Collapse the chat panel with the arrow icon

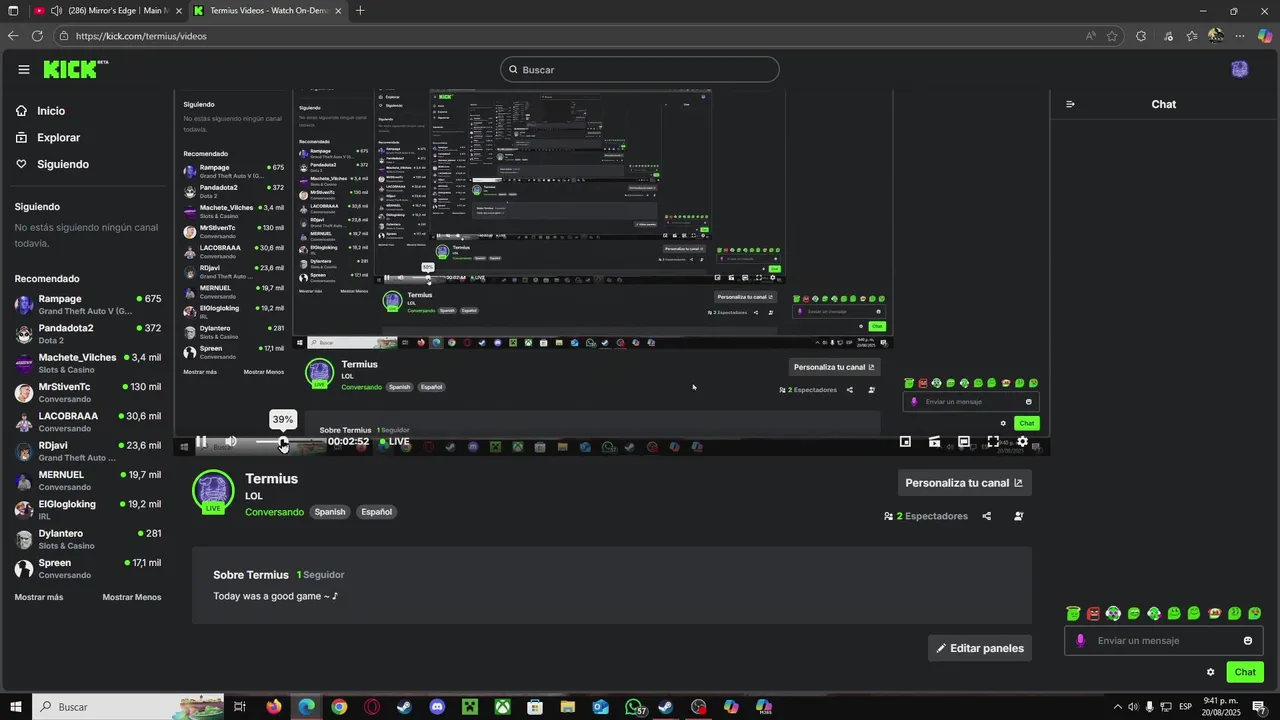pos(1070,104)
